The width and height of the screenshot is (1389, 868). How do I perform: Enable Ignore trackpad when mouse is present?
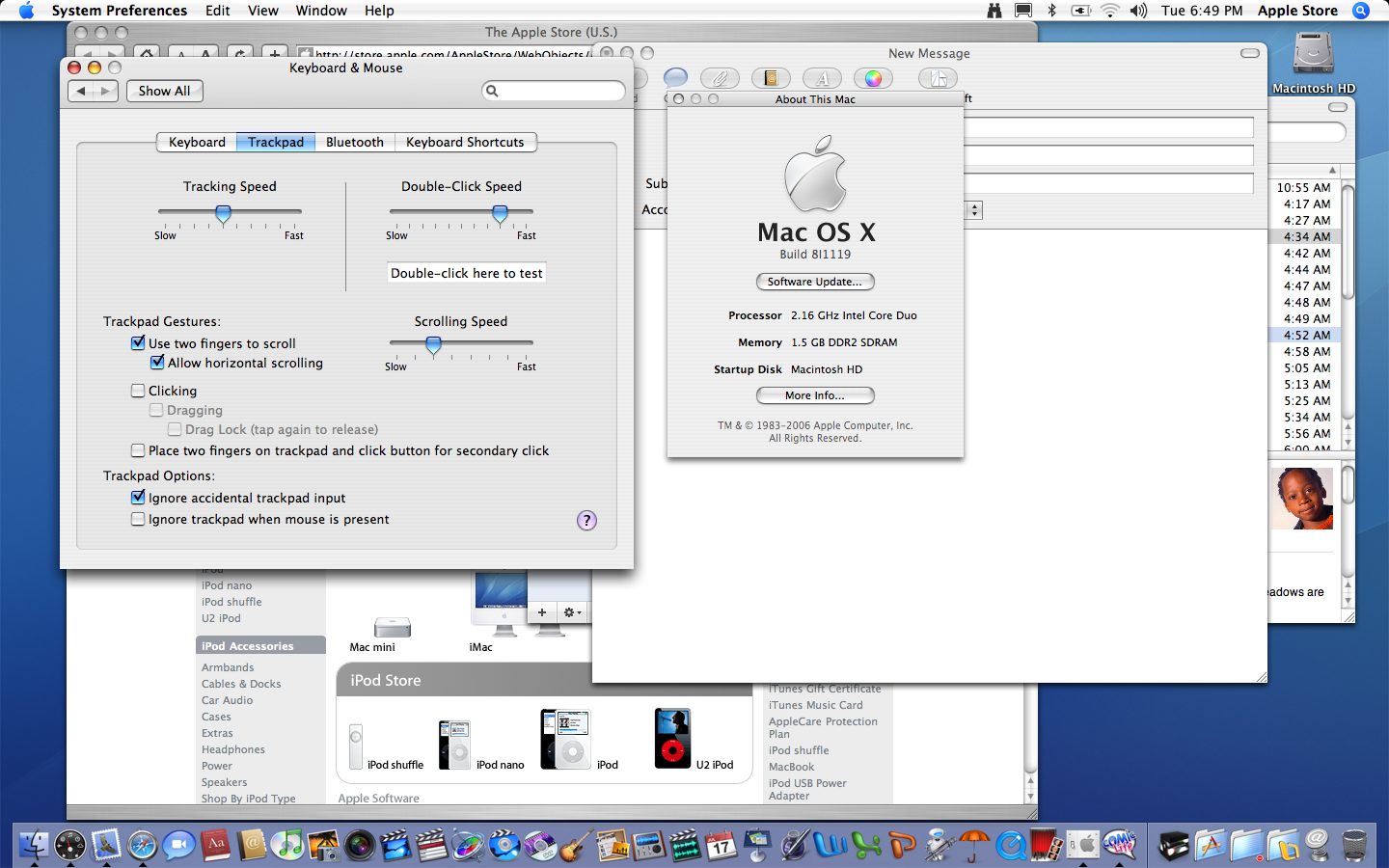point(138,519)
